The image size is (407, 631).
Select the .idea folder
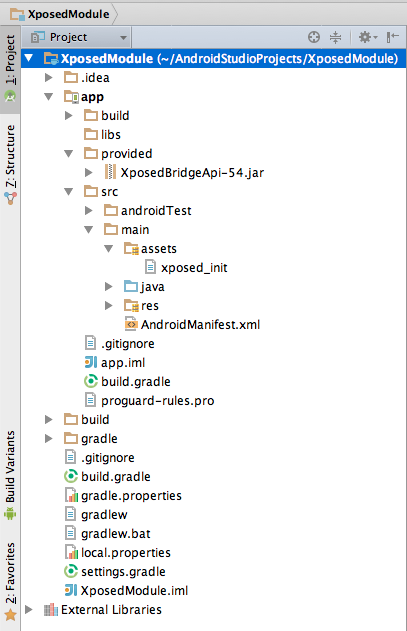tap(95, 77)
